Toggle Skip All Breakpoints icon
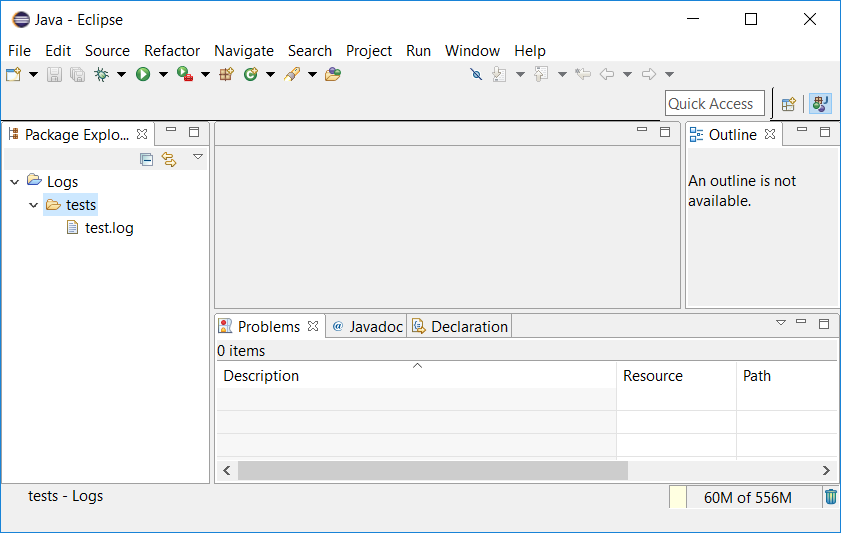This screenshot has width=841, height=533. click(x=476, y=74)
